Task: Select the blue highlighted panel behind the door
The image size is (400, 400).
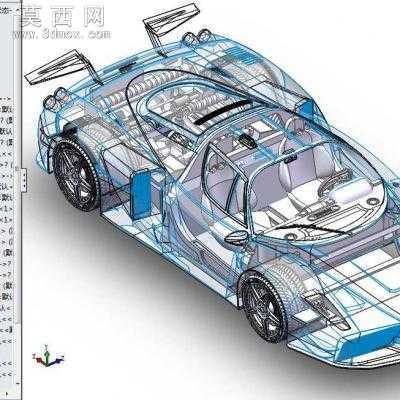Action: point(141,194)
